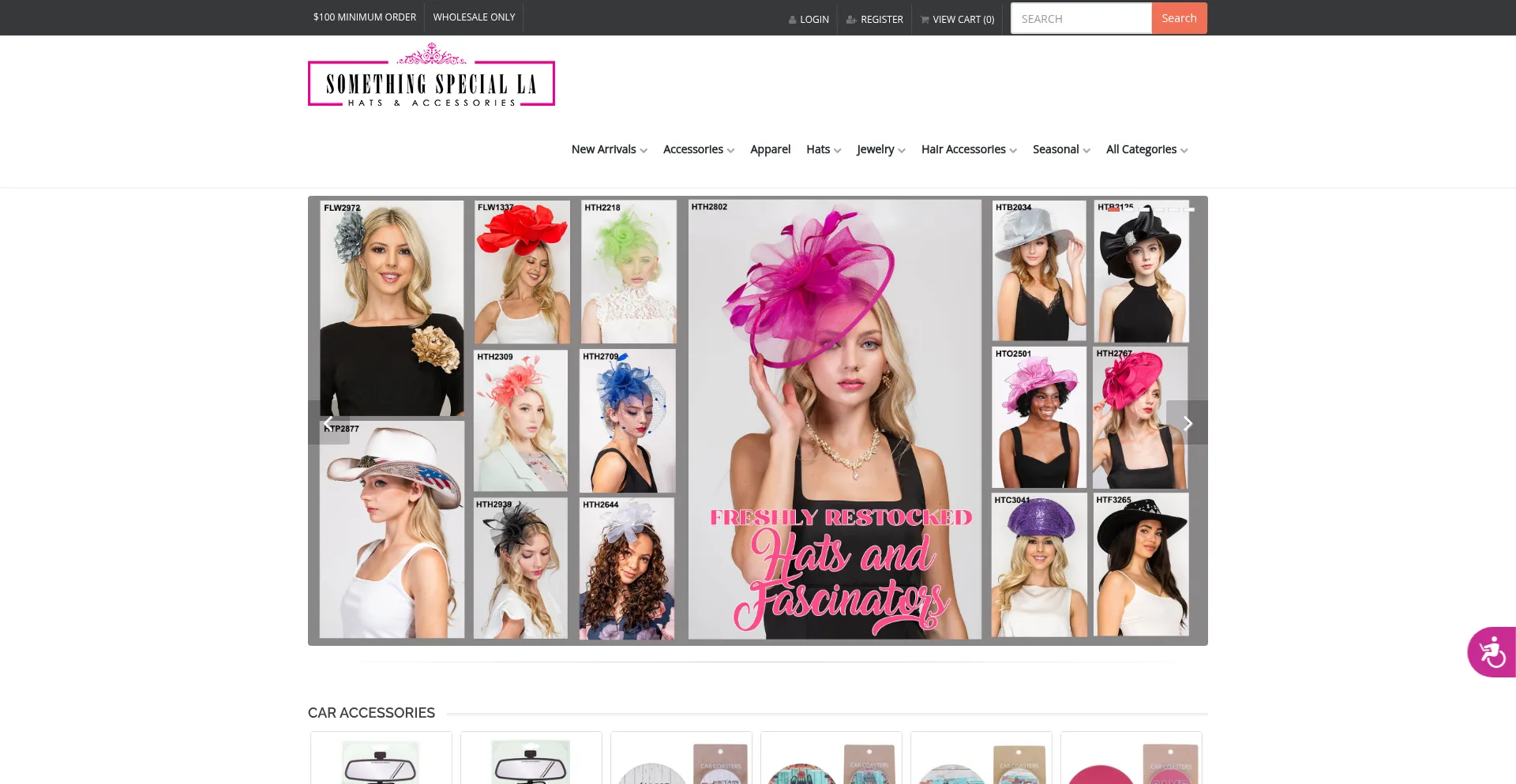Click the orange Search button

pyautogui.click(x=1179, y=18)
